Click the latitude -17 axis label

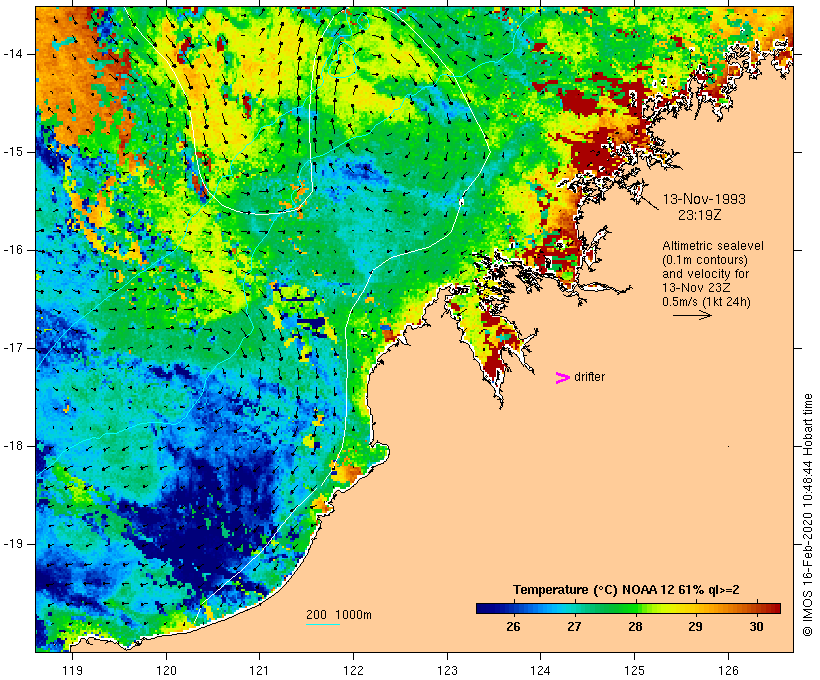(x=13, y=348)
